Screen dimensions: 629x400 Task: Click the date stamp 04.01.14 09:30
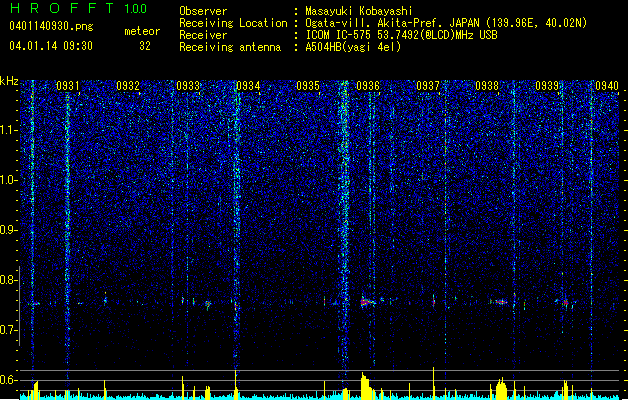[x=51, y=46]
